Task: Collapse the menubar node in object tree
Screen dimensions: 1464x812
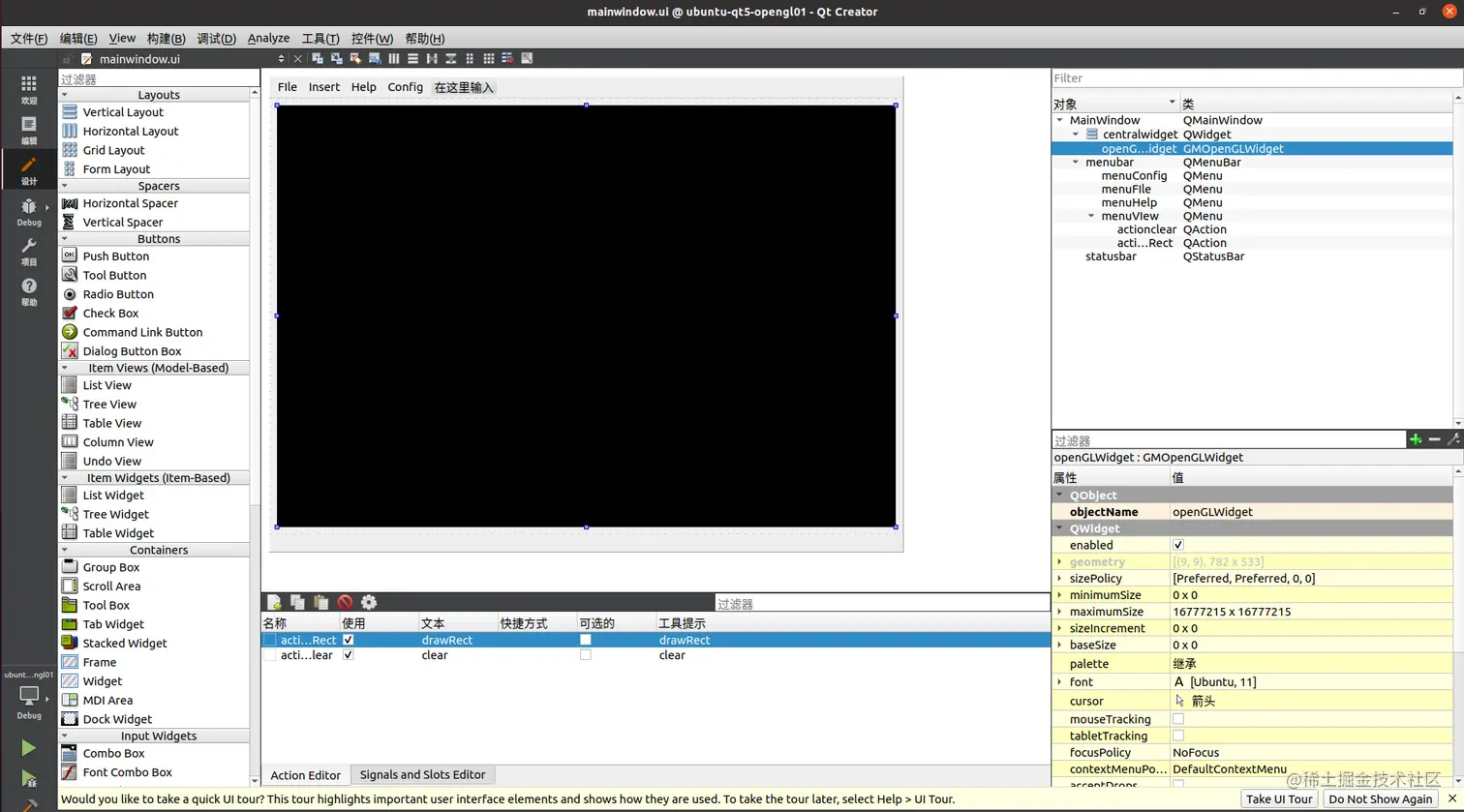Action: [x=1076, y=163]
